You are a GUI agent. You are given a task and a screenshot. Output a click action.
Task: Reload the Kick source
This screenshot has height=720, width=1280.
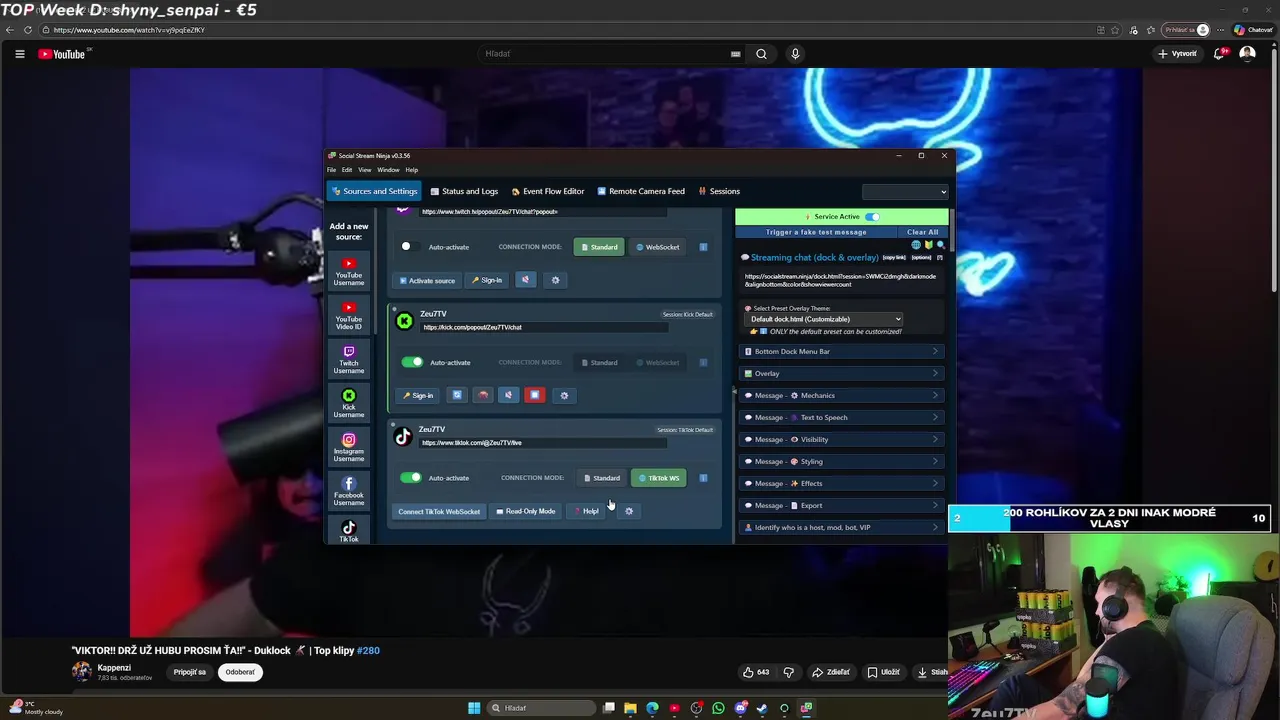pos(457,395)
